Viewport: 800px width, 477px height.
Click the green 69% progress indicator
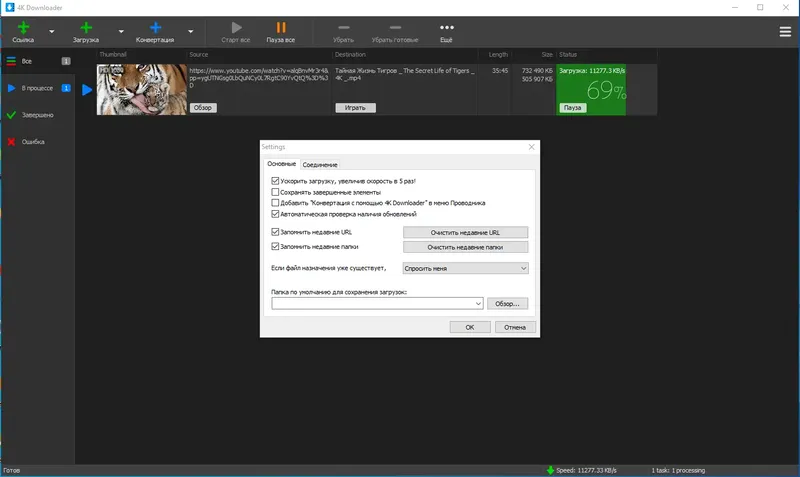(x=606, y=90)
